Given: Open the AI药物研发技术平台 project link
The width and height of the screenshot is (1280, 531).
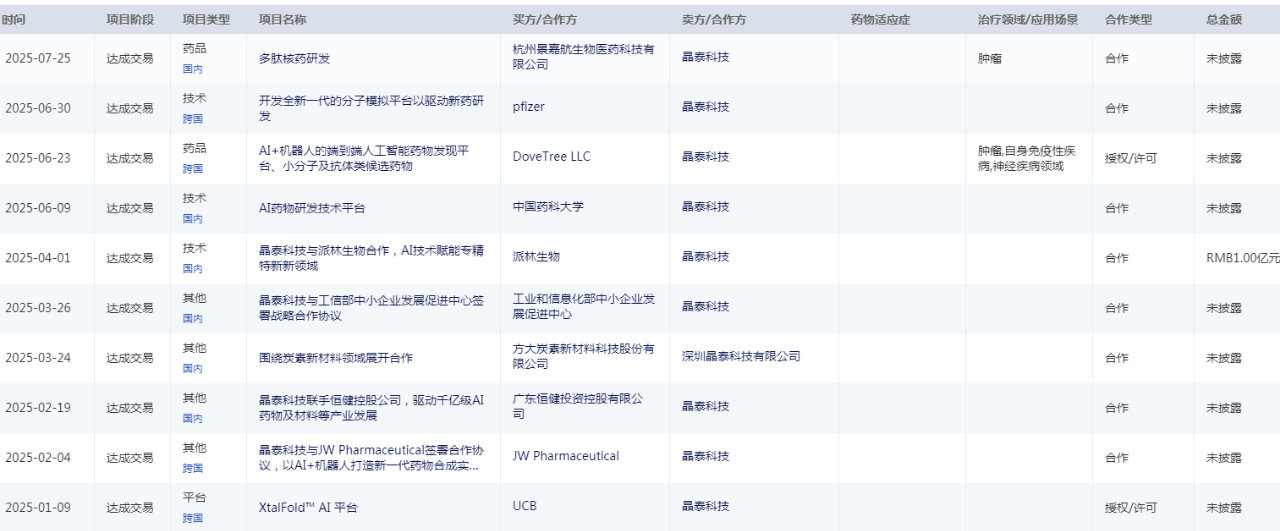Looking at the screenshot, I should pos(312,208).
